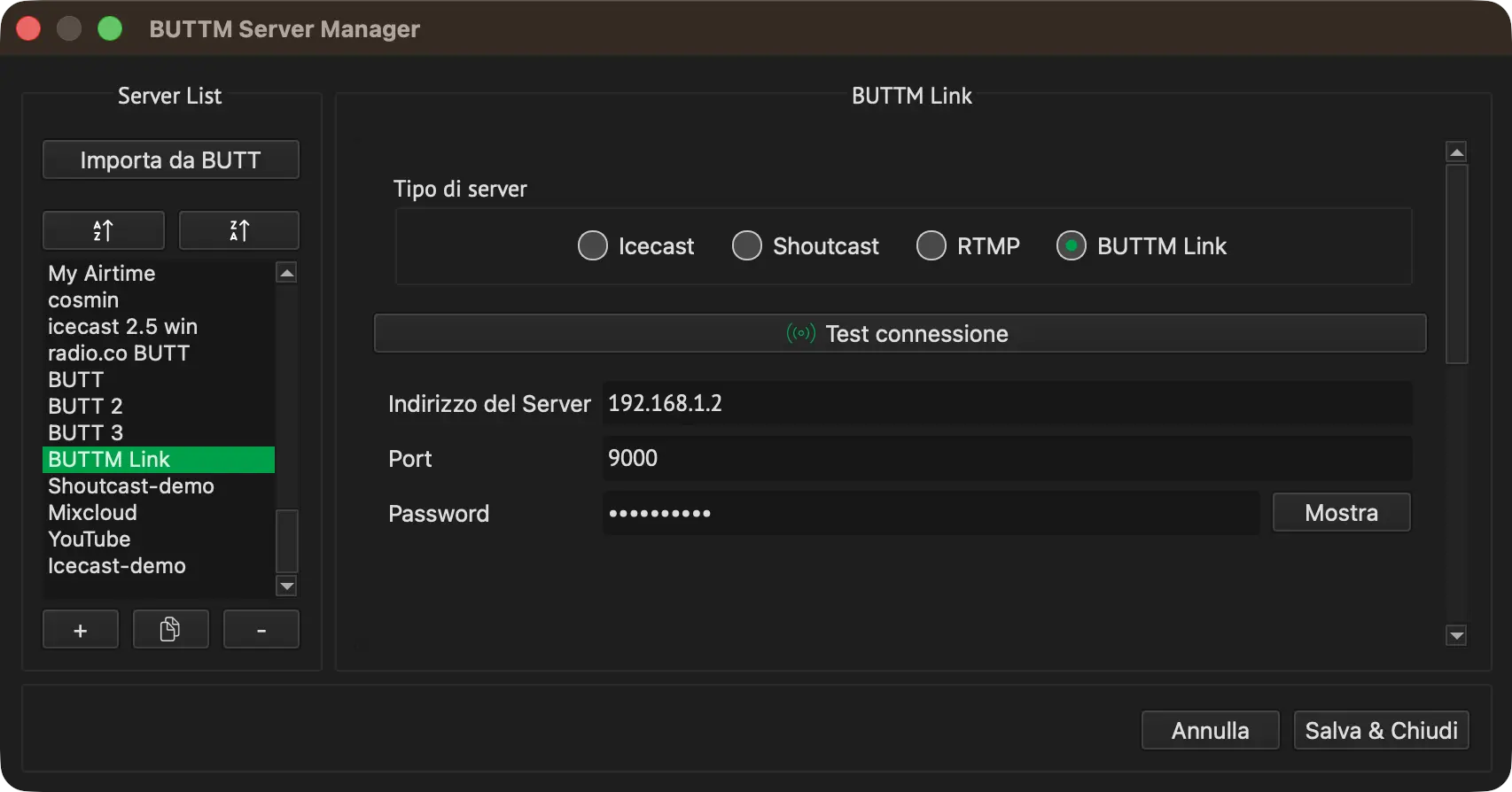Select YouTube in server list

(x=159, y=540)
